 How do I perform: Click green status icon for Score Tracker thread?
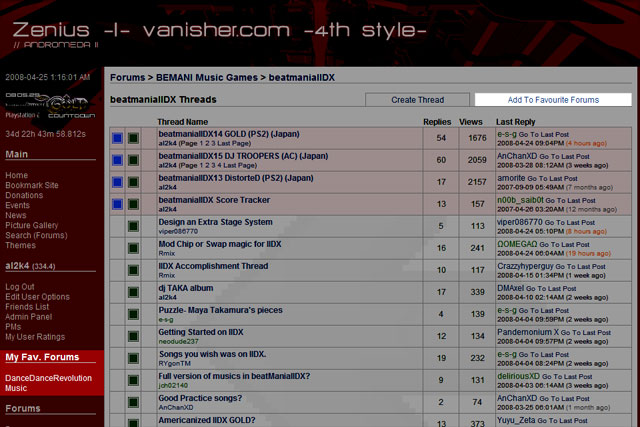pos(133,204)
